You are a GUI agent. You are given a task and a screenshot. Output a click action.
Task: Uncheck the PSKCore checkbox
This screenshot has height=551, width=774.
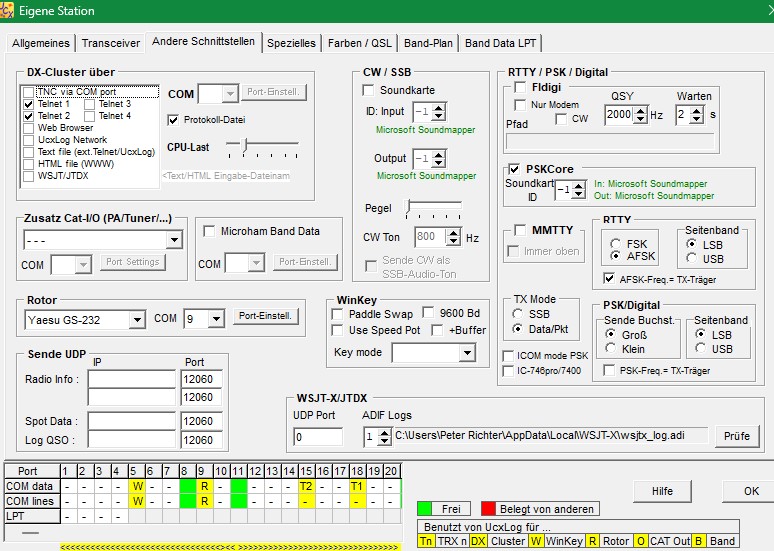pos(515,169)
